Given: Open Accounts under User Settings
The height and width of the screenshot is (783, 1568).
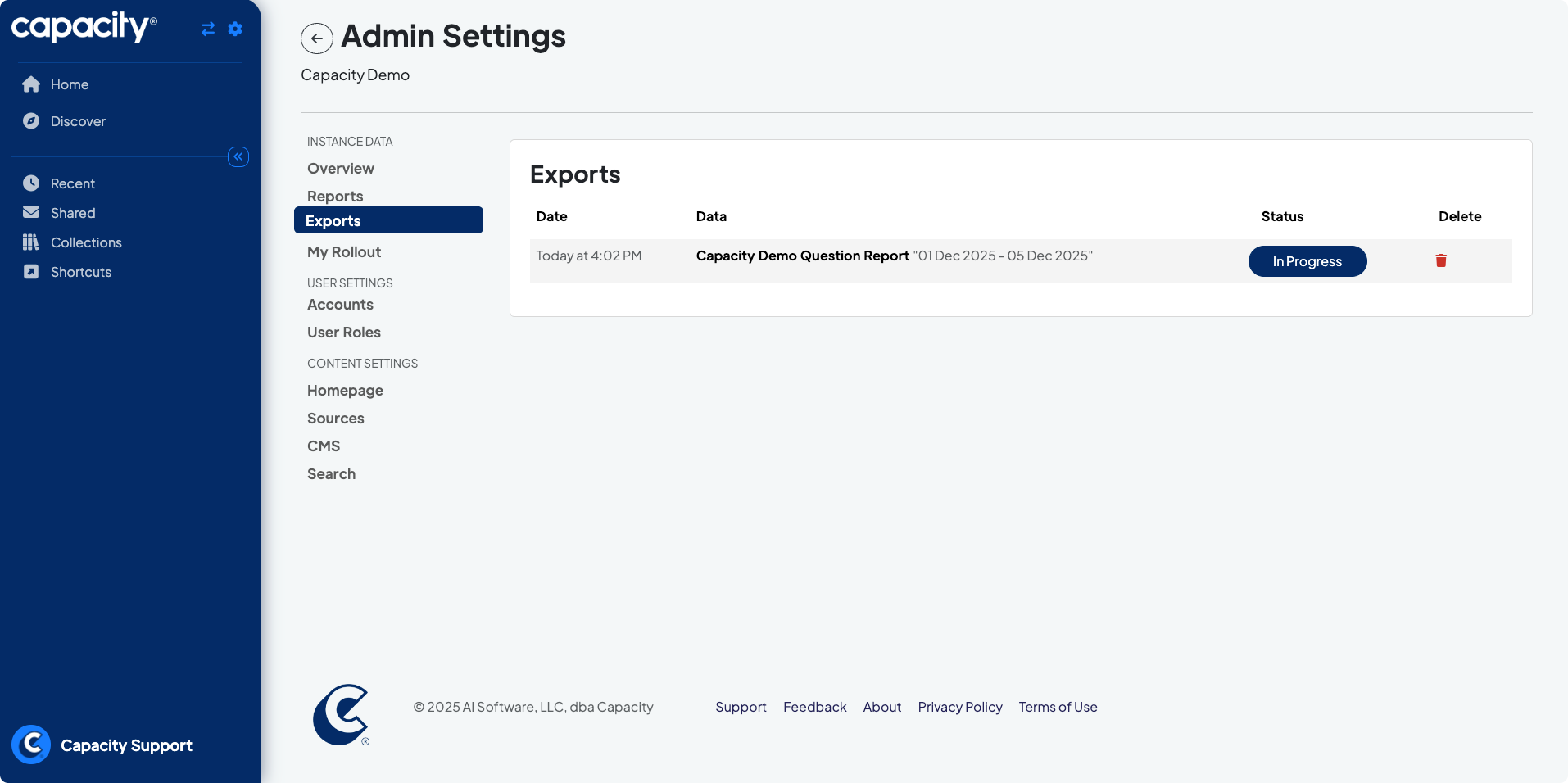Looking at the screenshot, I should 340,305.
